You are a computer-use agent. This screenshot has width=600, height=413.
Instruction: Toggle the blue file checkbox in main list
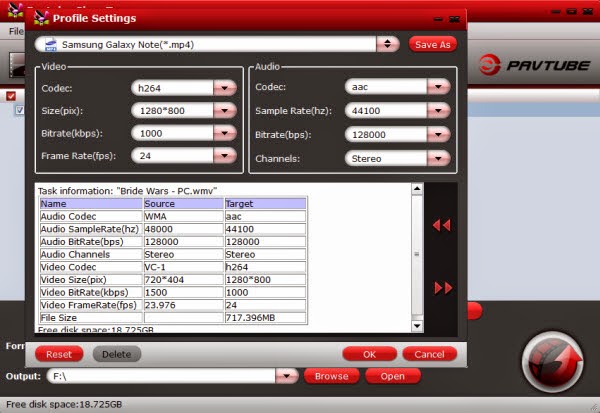pyautogui.click(x=20, y=110)
